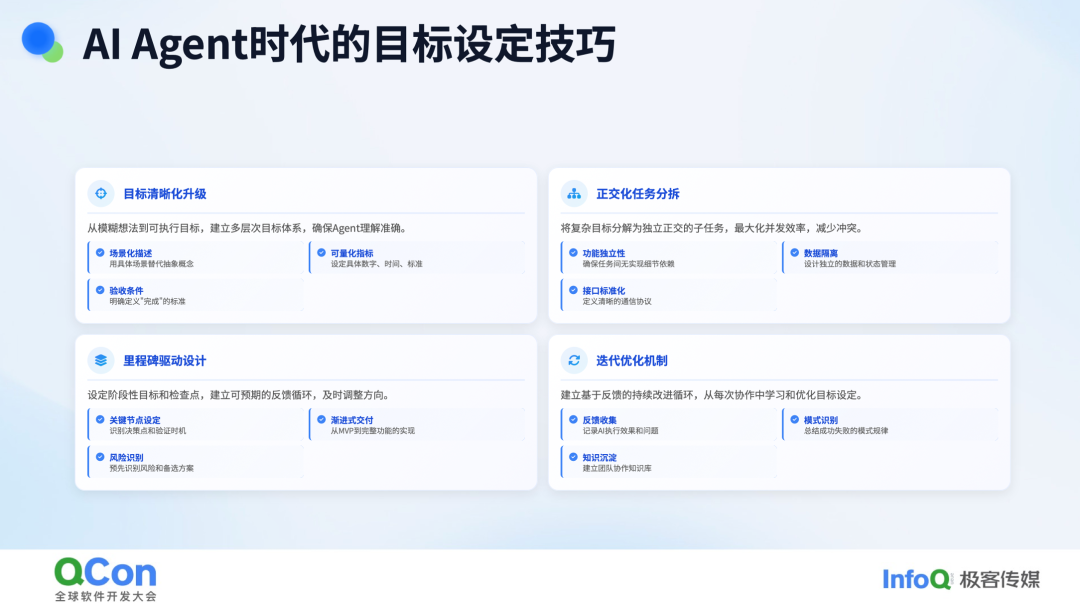Click the check icon next to 可量化指标
The image size is (1080, 605).
(x=322, y=253)
